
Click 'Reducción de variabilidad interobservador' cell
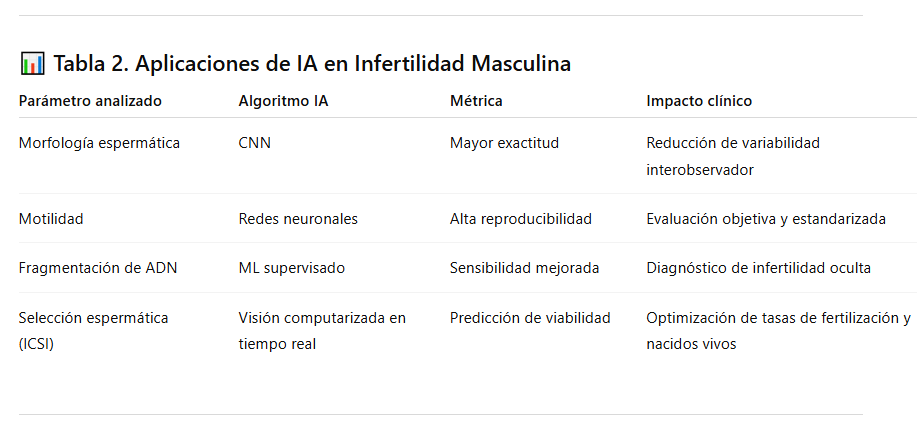click(x=733, y=156)
